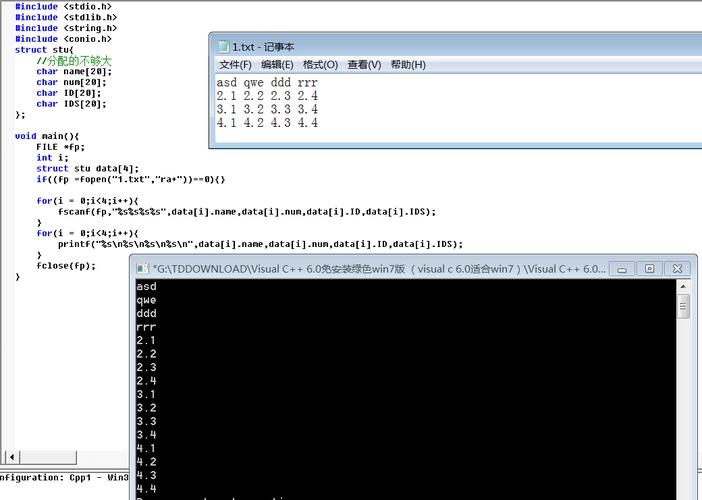Viewport: 702px width, 500px height.
Task: Click the Notepad document icon in title bar
Action: tap(223, 47)
